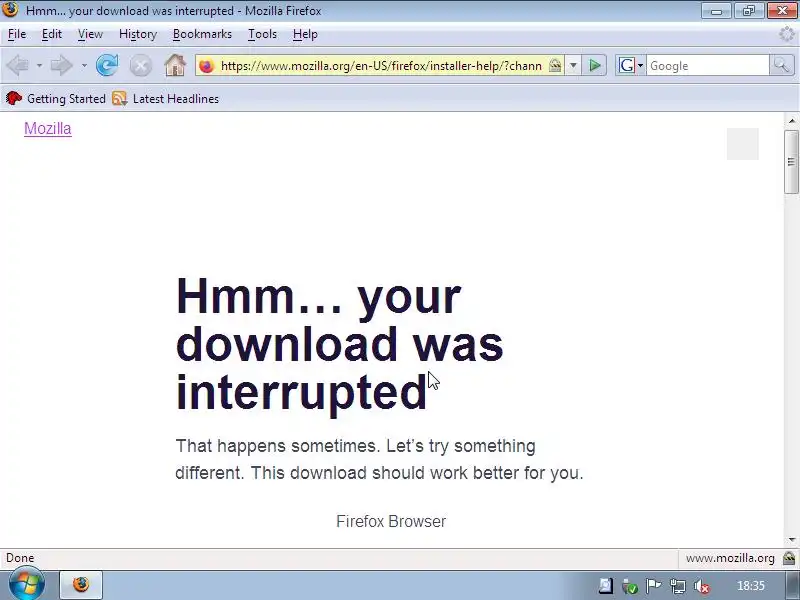Open the Bookmarks menu
This screenshot has width=800, height=600.
(202, 34)
